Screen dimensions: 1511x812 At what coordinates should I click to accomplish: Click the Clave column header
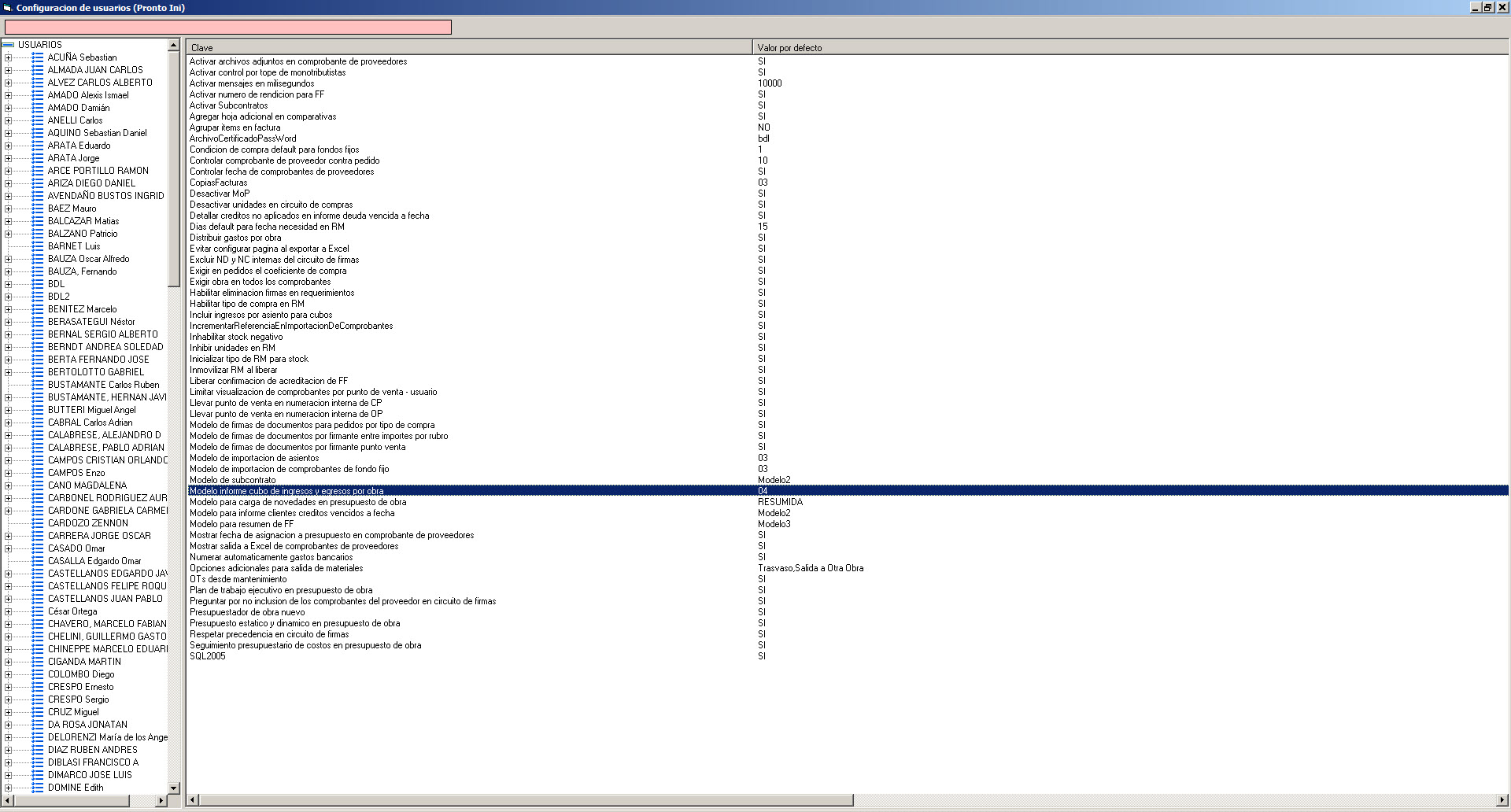[x=469, y=48]
